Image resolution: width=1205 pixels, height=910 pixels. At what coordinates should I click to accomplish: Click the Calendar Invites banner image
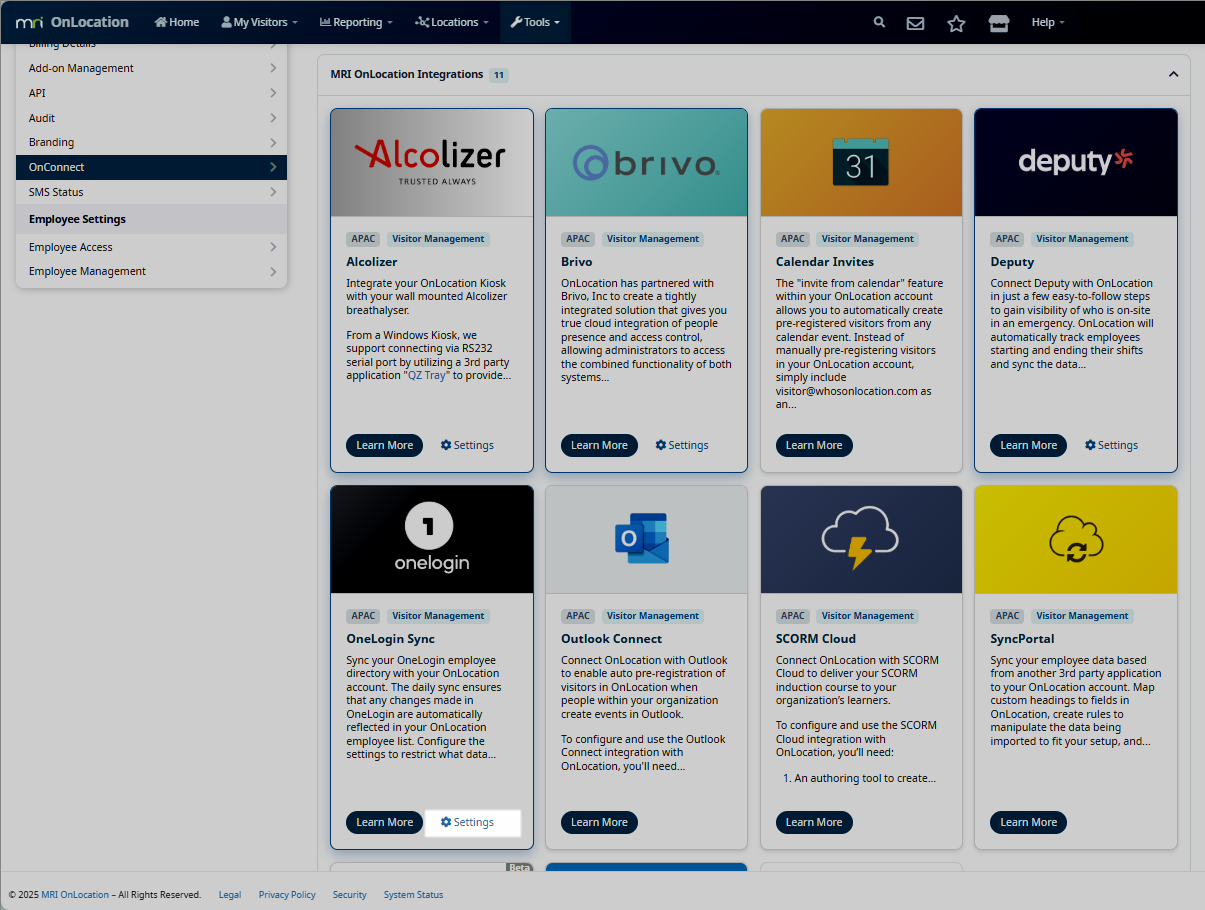(861, 163)
